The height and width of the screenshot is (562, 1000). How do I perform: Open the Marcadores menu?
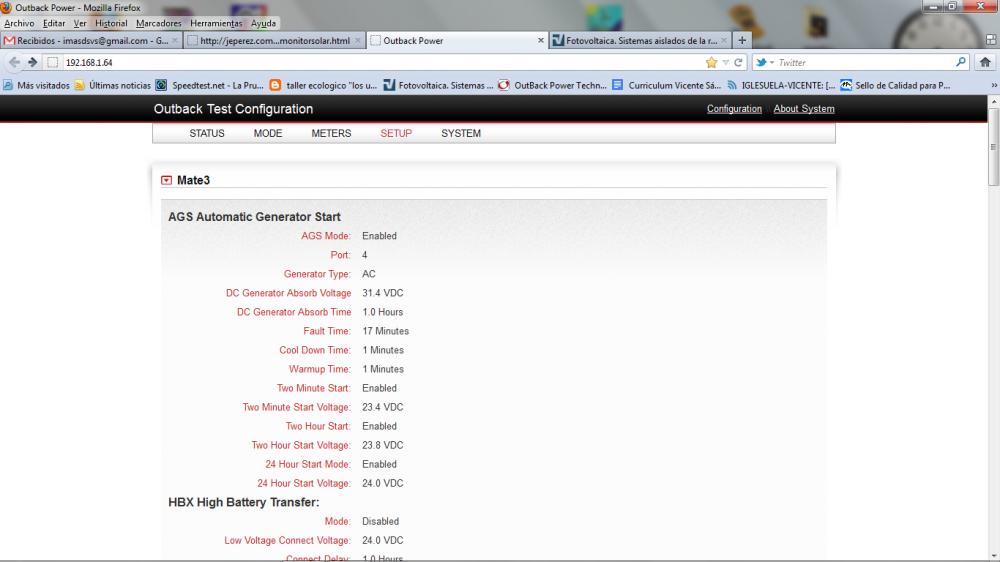(159, 23)
